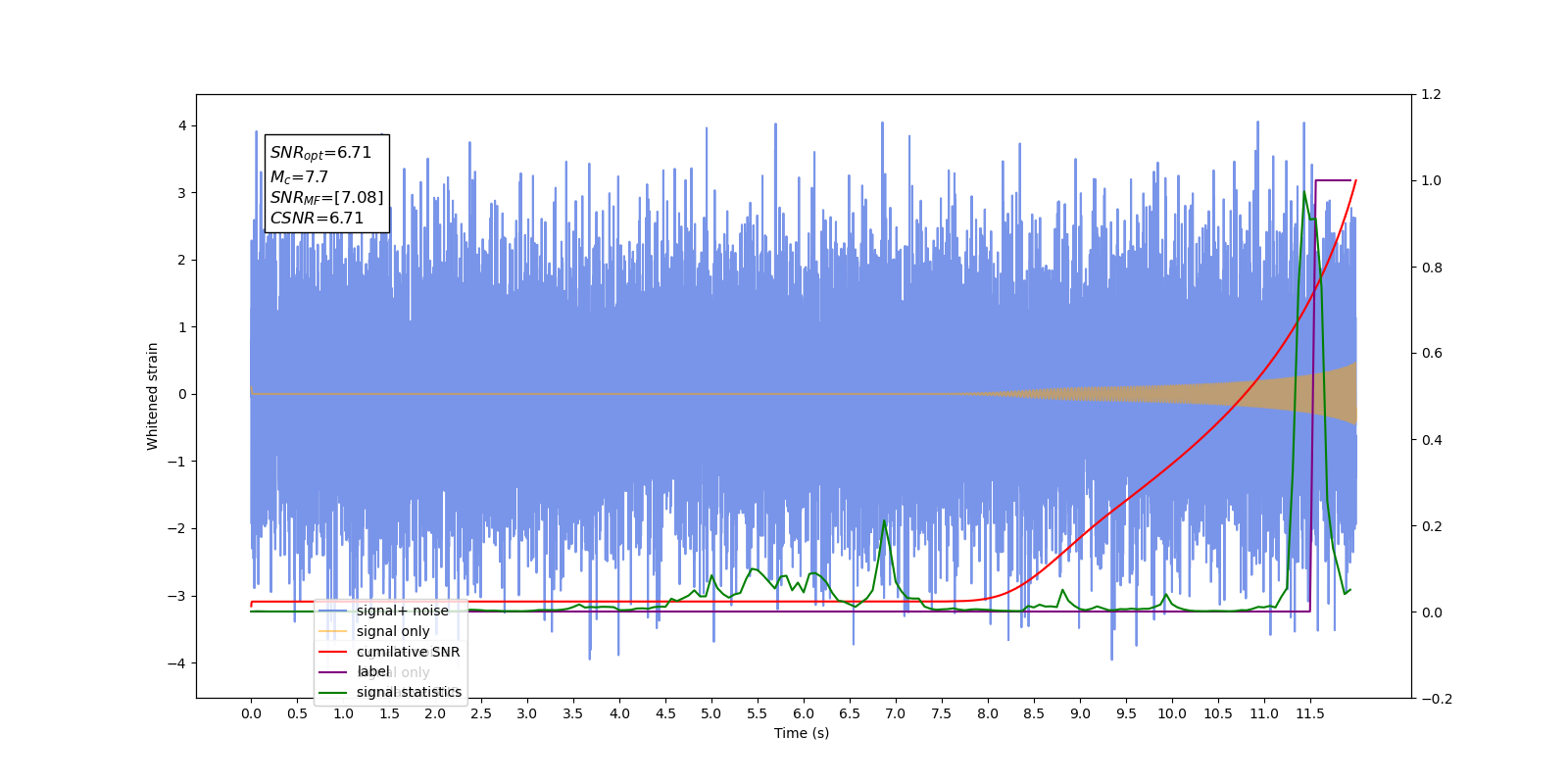
Task: Click the time-axis tick label 2.5
Action: (x=481, y=713)
